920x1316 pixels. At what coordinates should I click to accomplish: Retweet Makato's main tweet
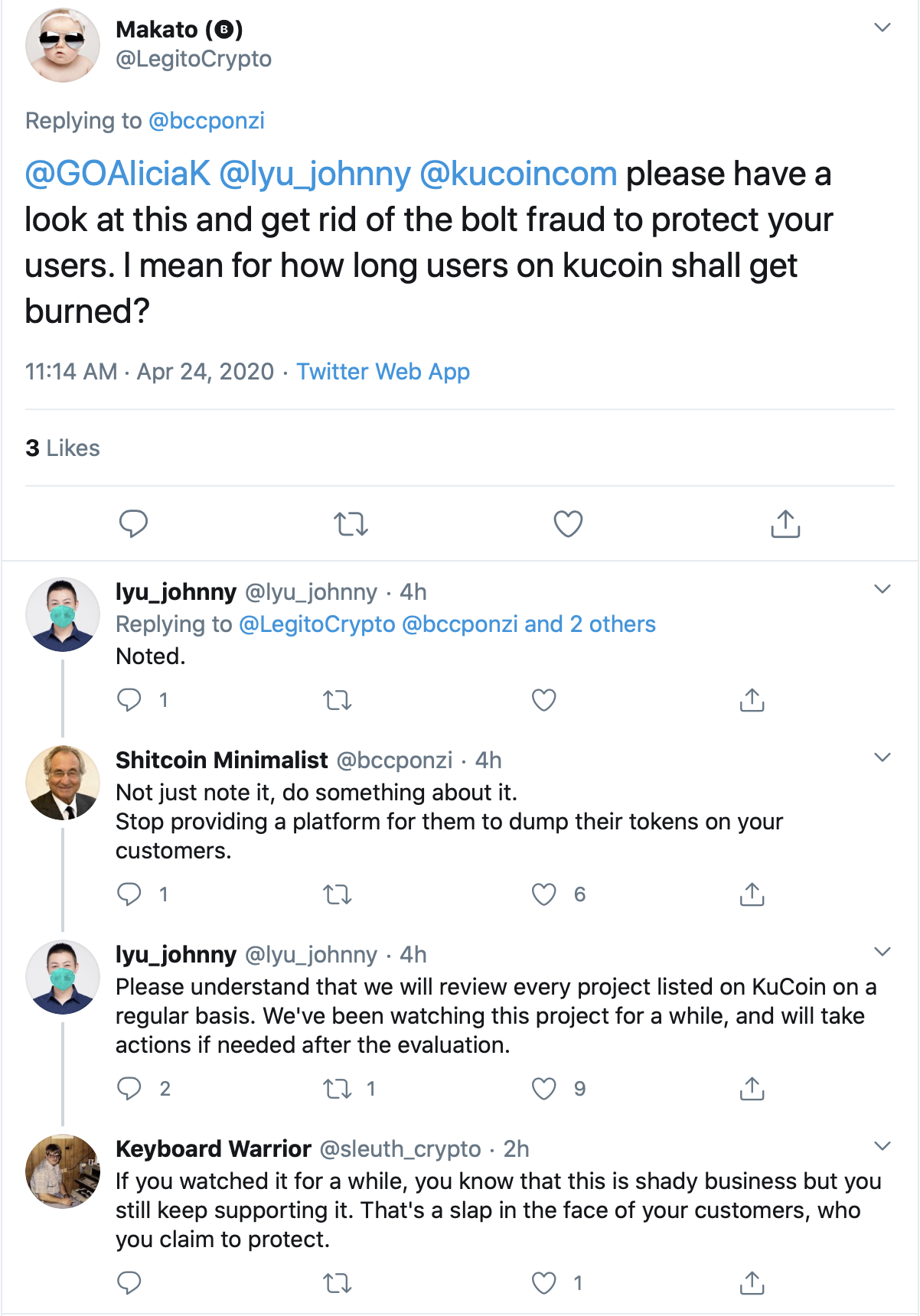click(351, 524)
